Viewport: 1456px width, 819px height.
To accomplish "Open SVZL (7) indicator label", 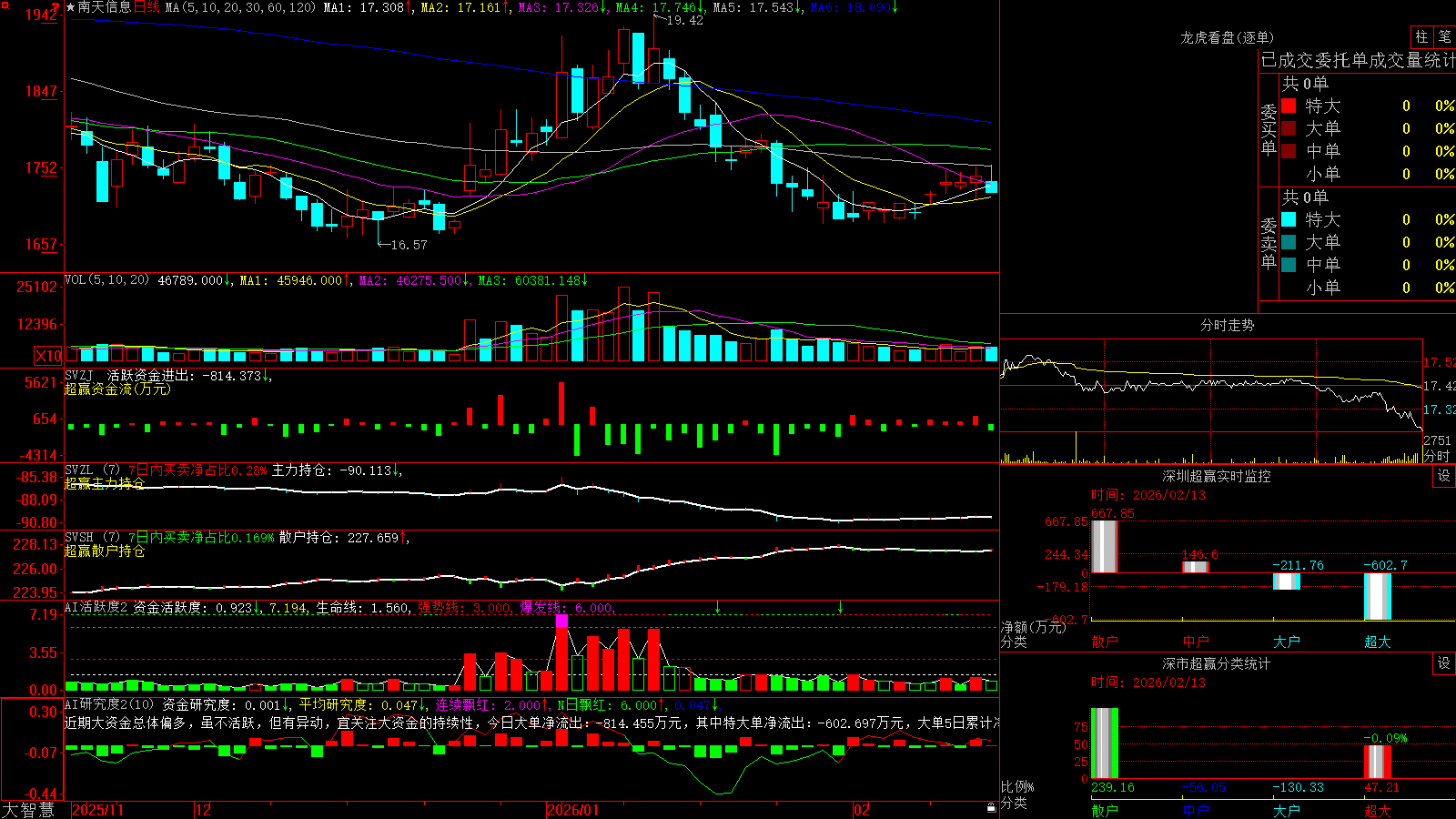I will click(x=92, y=470).
